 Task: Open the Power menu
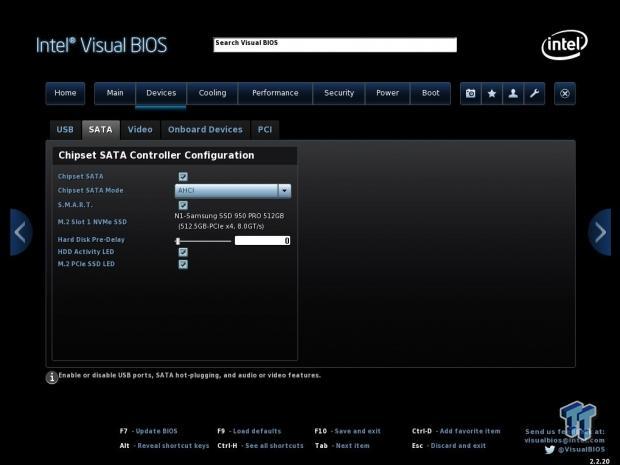388,93
